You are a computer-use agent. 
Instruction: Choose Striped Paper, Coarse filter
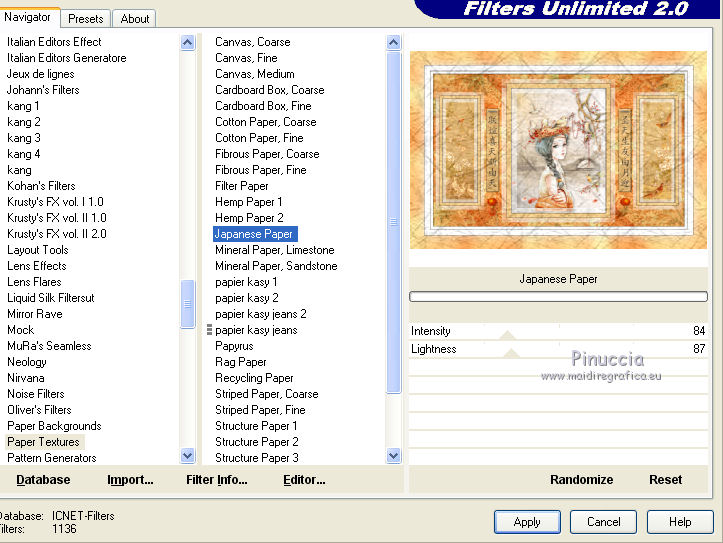[x=267, y=394]
